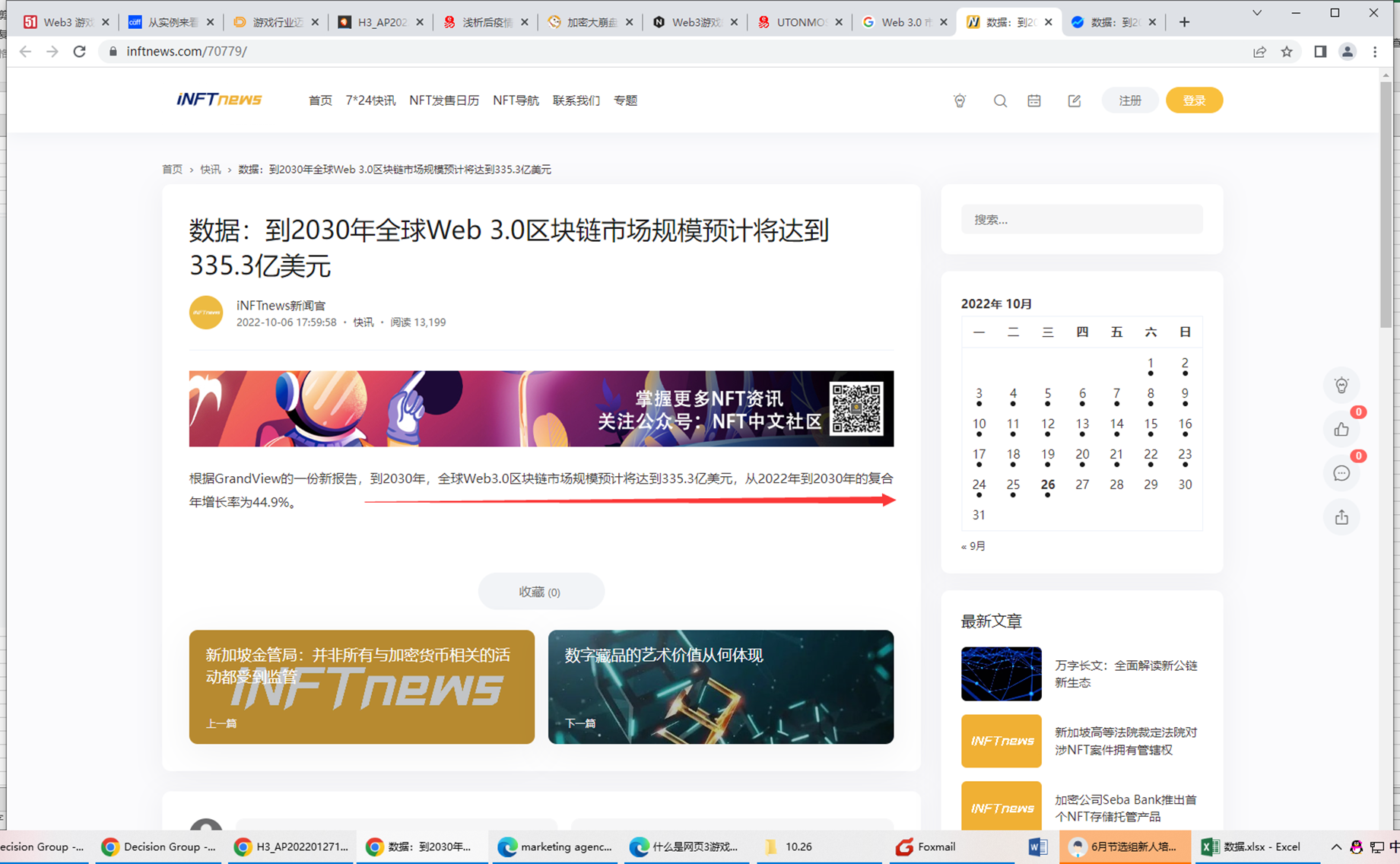The image size is (1400, 864).
Task: Click iNFTnews新闻官 author name
Action: [281, 305]
